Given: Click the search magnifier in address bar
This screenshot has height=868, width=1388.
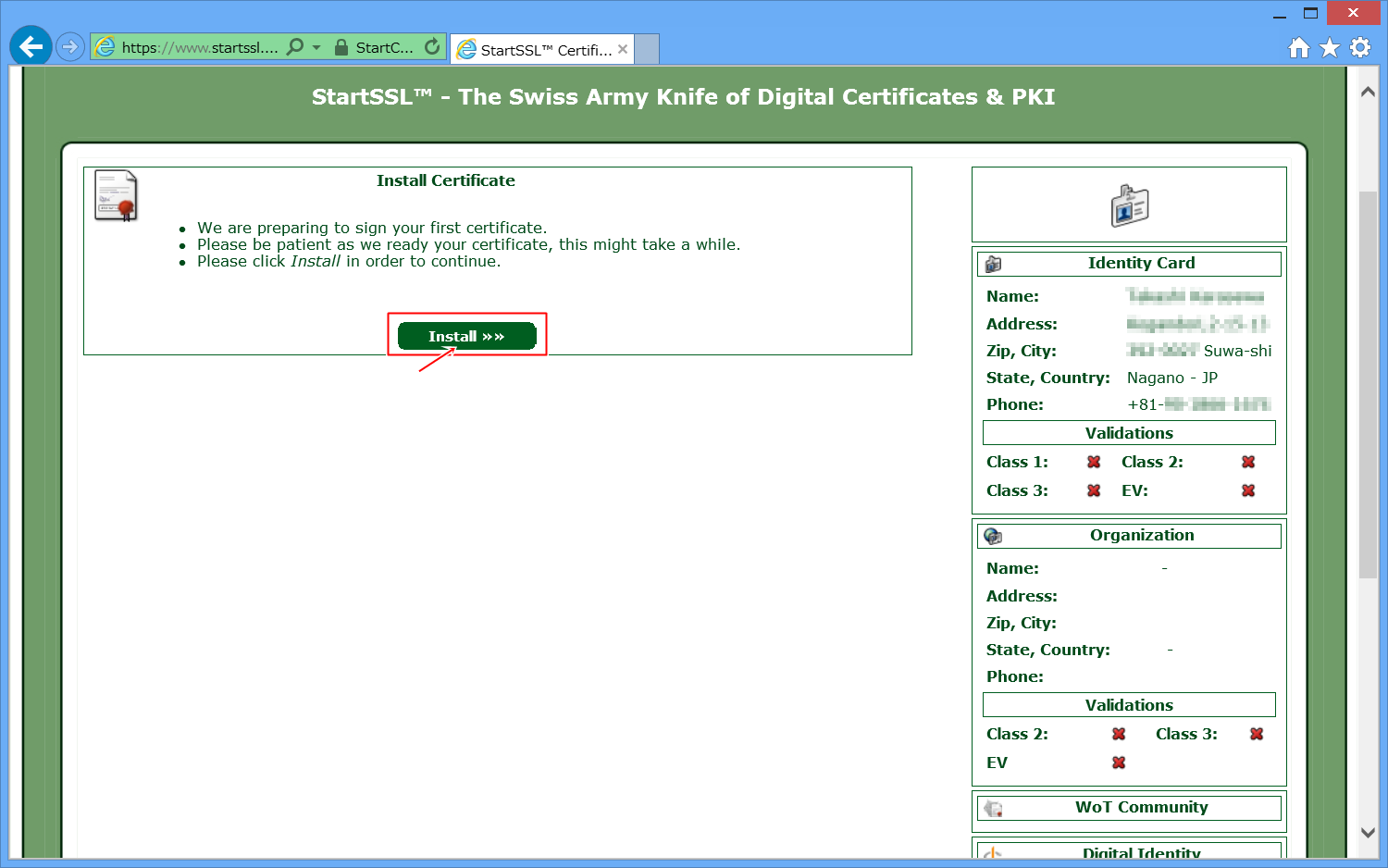Looking at the screenshot, I should (295, 46).
